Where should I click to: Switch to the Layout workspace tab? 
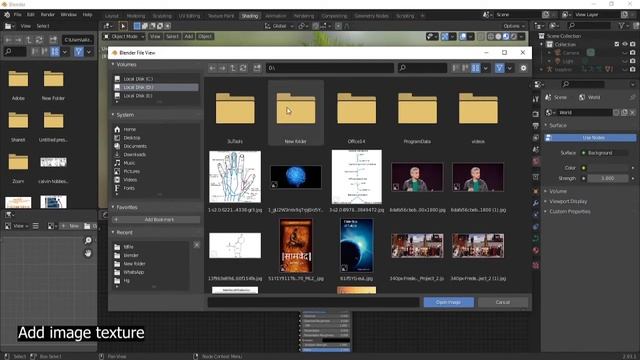pyautogui.click(x=111, y=16)
